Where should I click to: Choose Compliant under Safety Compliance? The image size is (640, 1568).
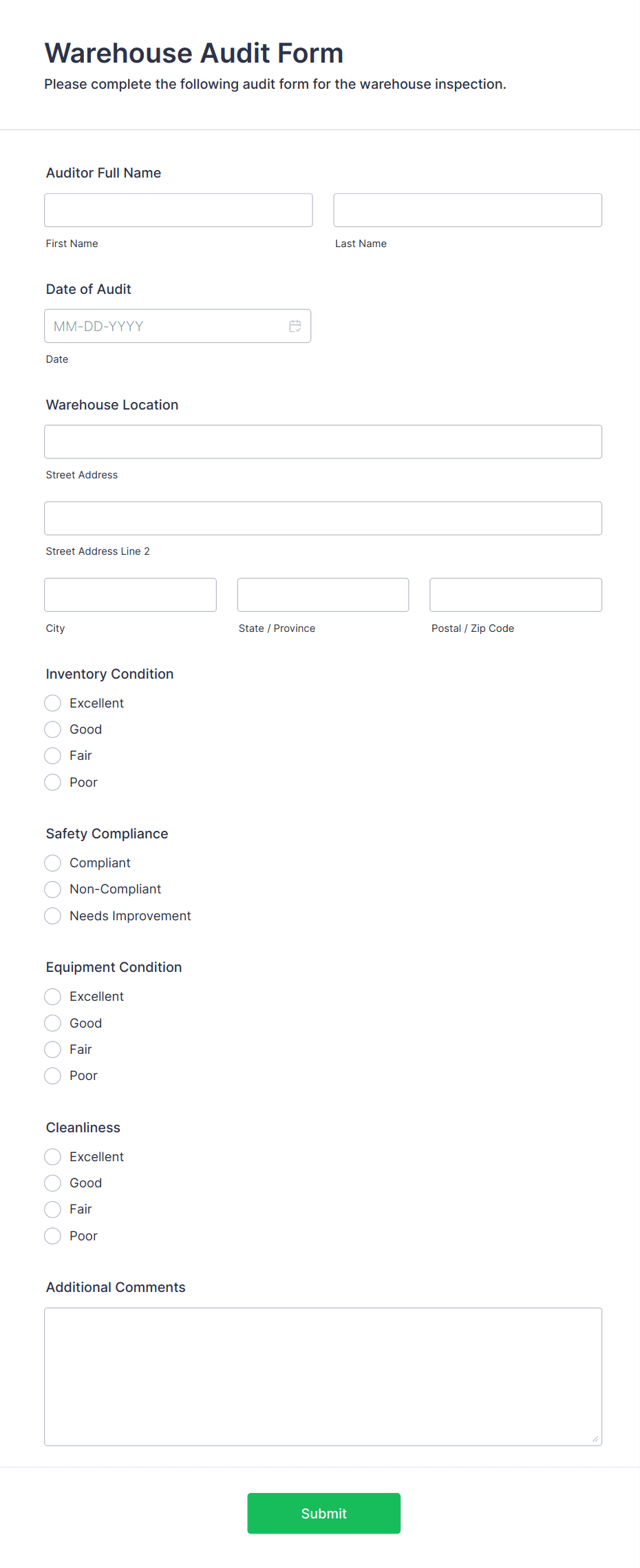[x=53, y=863]
